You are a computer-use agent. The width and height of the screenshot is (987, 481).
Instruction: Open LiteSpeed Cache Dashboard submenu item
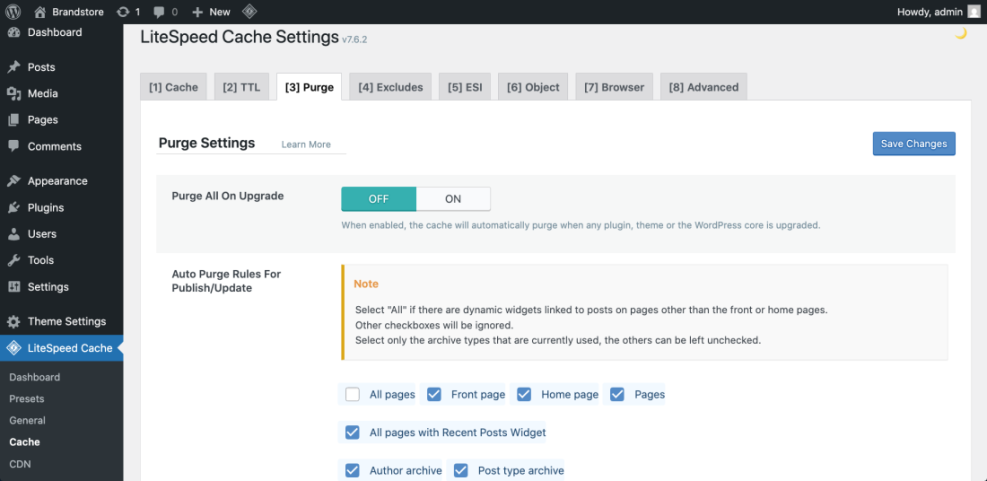(x=35, y=378)
